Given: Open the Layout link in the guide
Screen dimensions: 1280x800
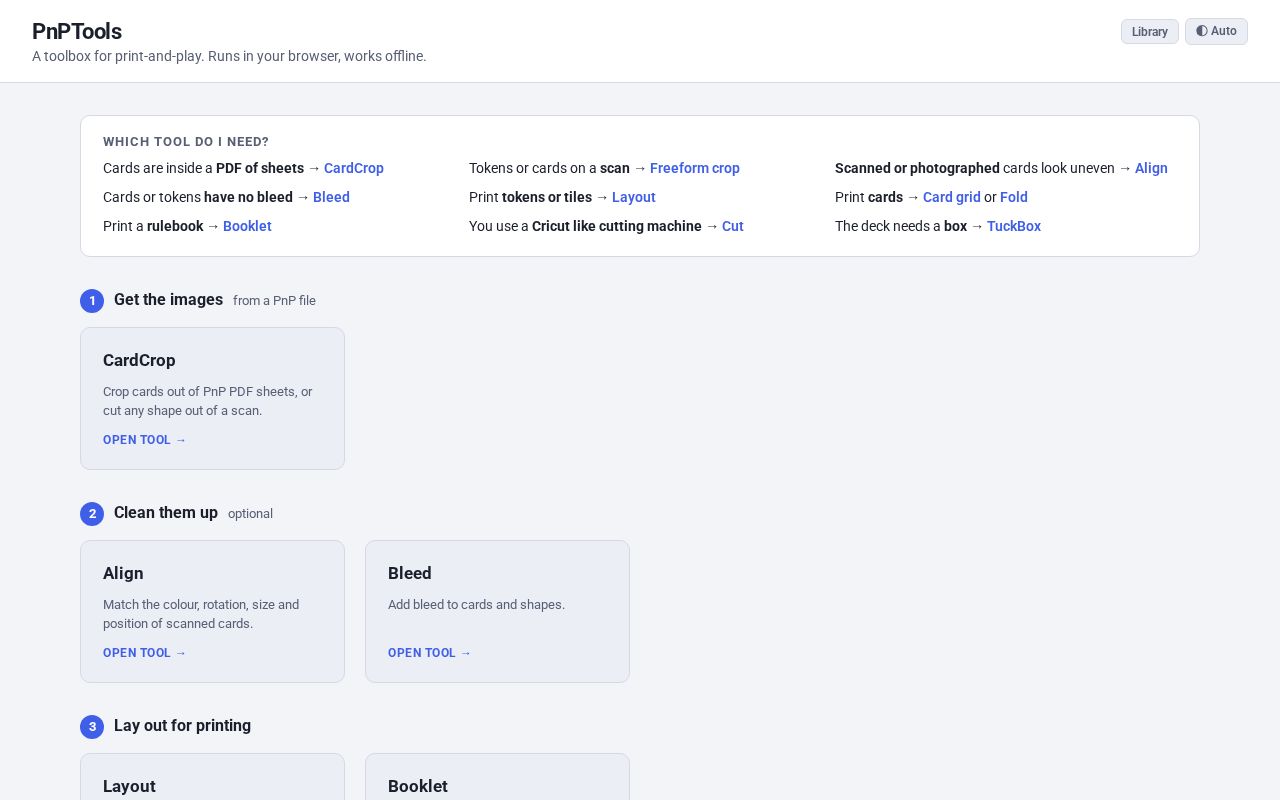Looking at the screenshot, I should point(634,197).
